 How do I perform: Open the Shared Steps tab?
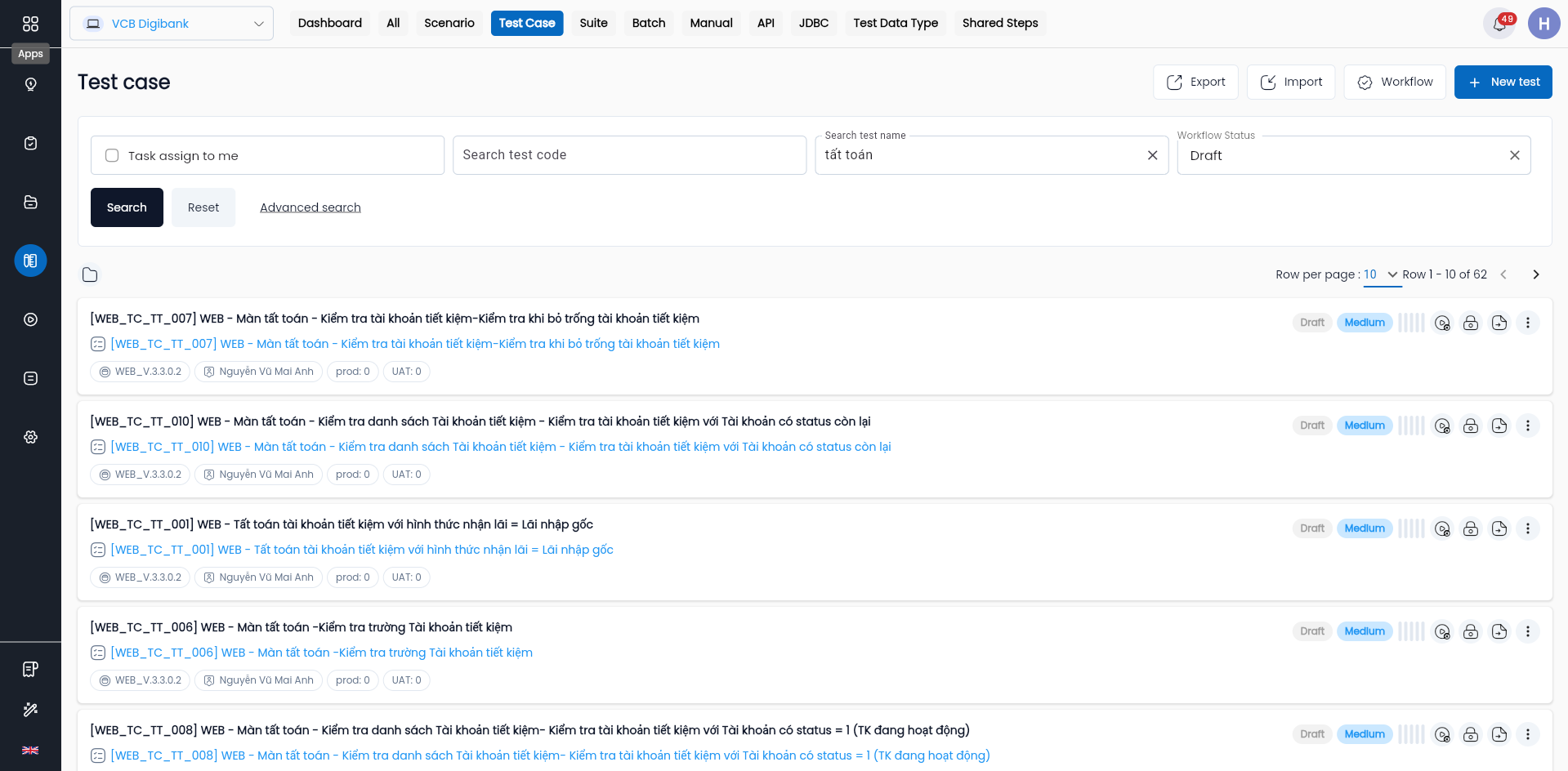(x=1000, y=23)
